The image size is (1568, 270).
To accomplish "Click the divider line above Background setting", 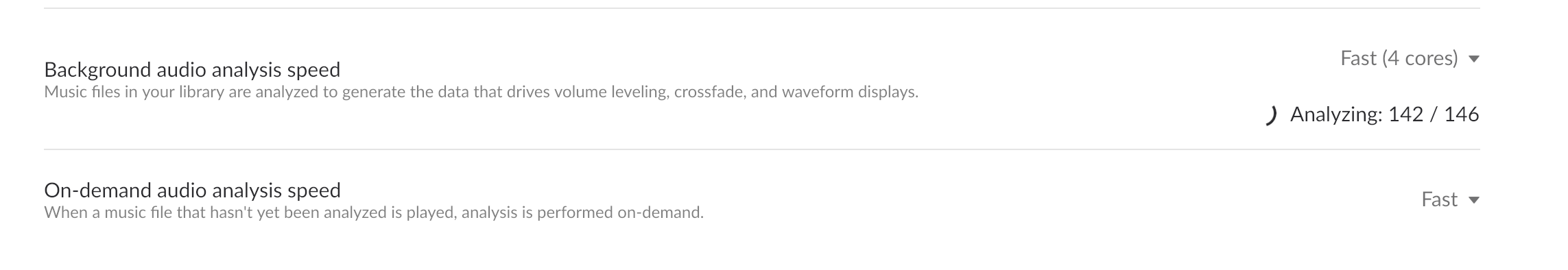I will (762, 8).
